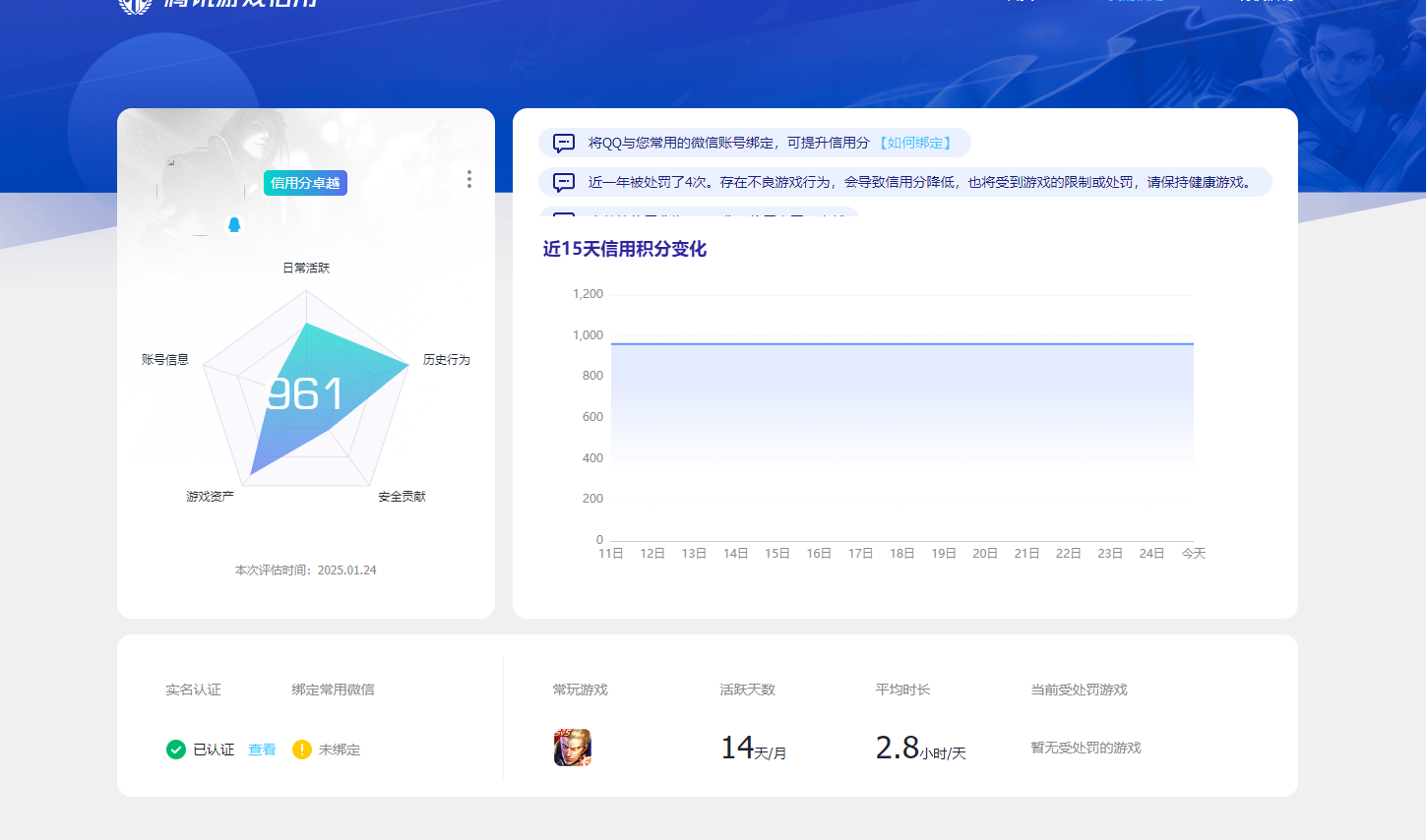Click the 实名认证 label
1426x840 pixels.
(194, 690)
